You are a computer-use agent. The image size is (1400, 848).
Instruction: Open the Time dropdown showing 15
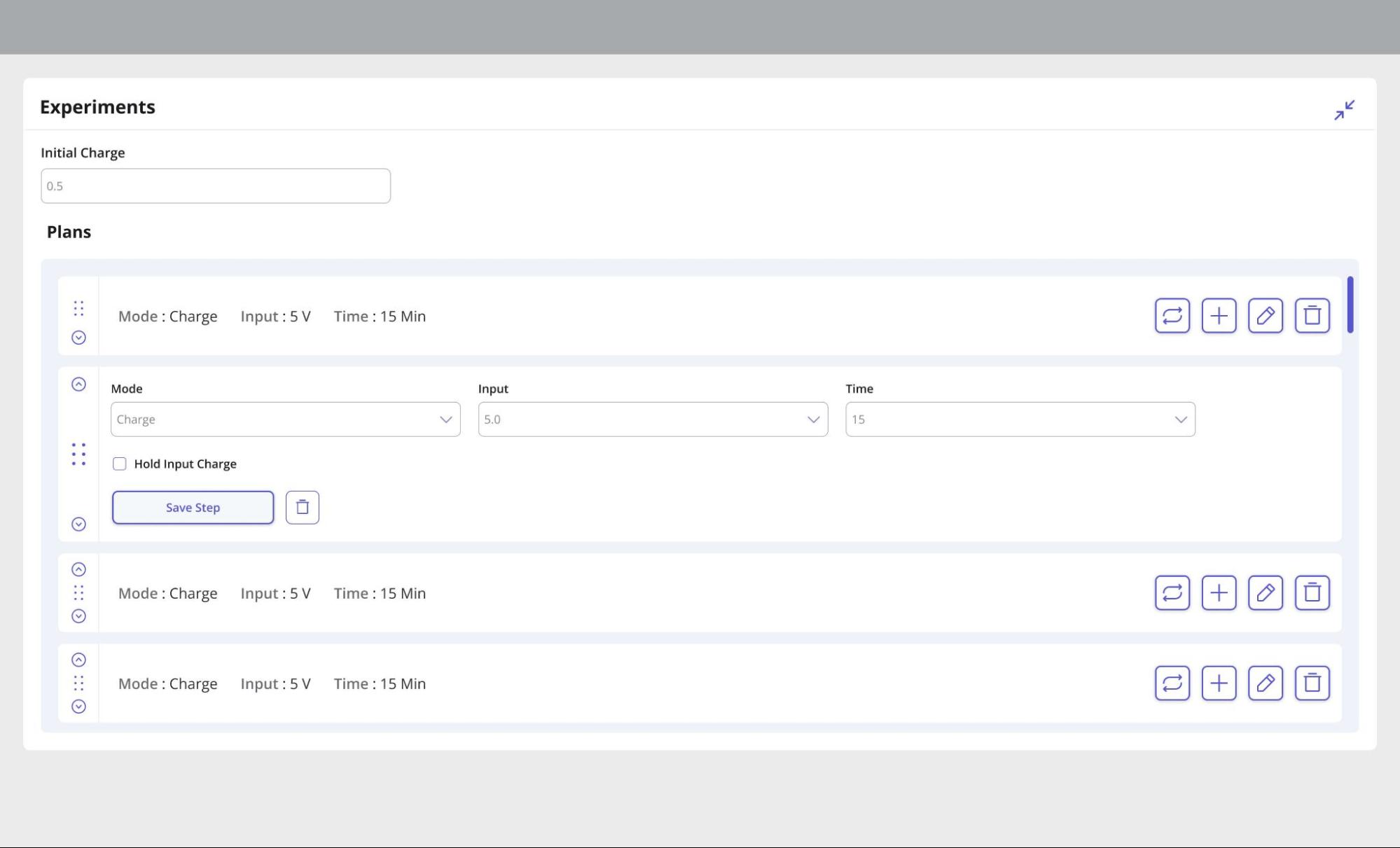pyautogui.click(x=1019, y=419)
